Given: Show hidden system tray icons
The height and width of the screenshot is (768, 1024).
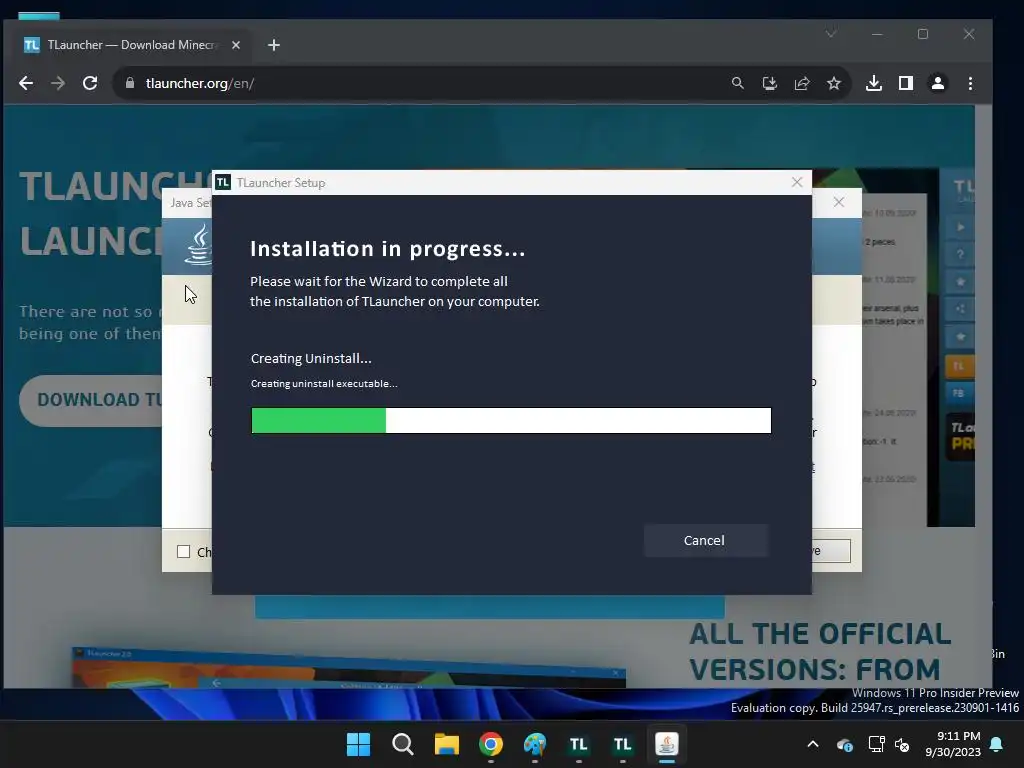Looking at the screenshot, I should point(813,744).
